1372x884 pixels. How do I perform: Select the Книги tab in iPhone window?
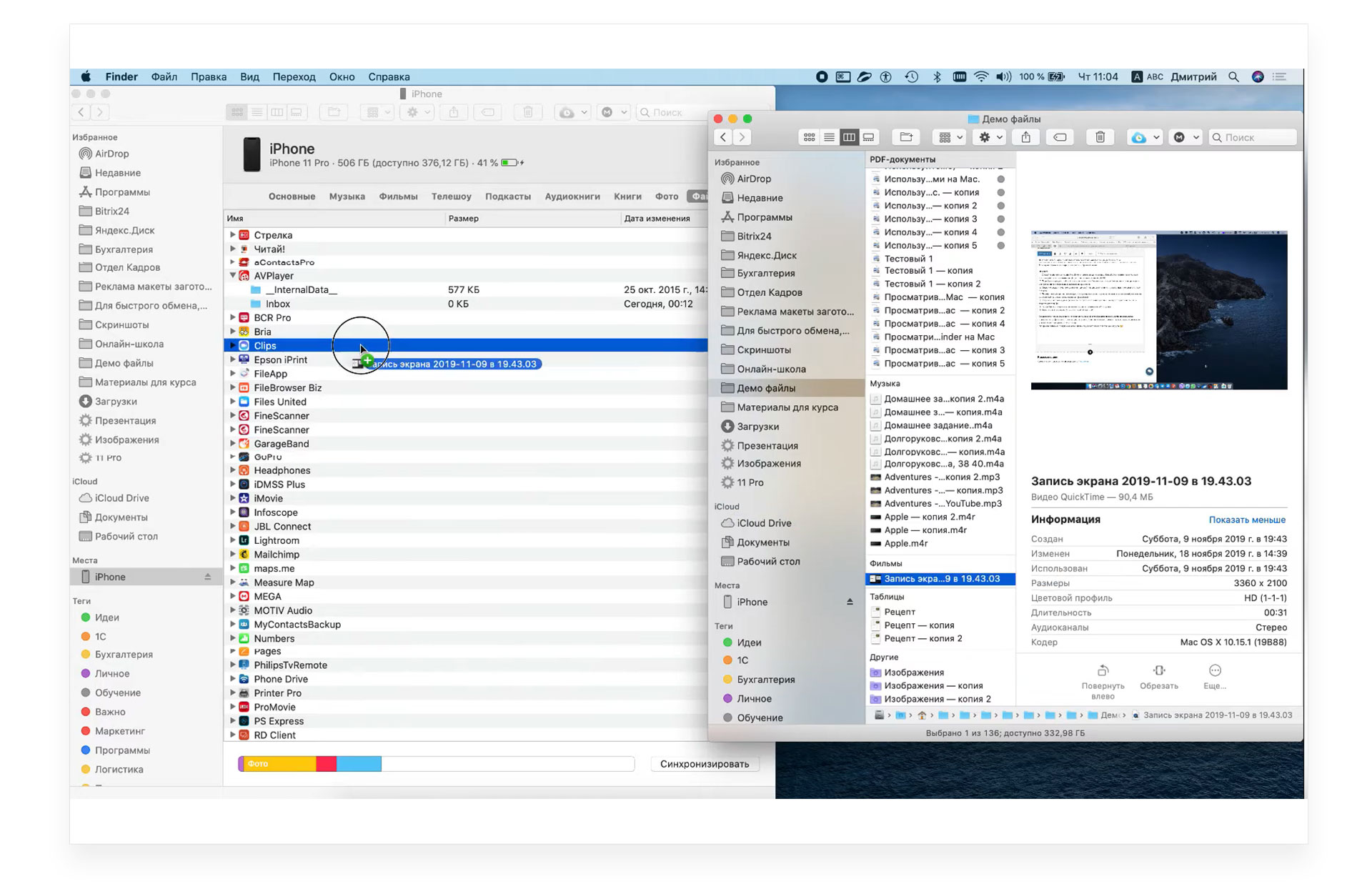[627, 197]
